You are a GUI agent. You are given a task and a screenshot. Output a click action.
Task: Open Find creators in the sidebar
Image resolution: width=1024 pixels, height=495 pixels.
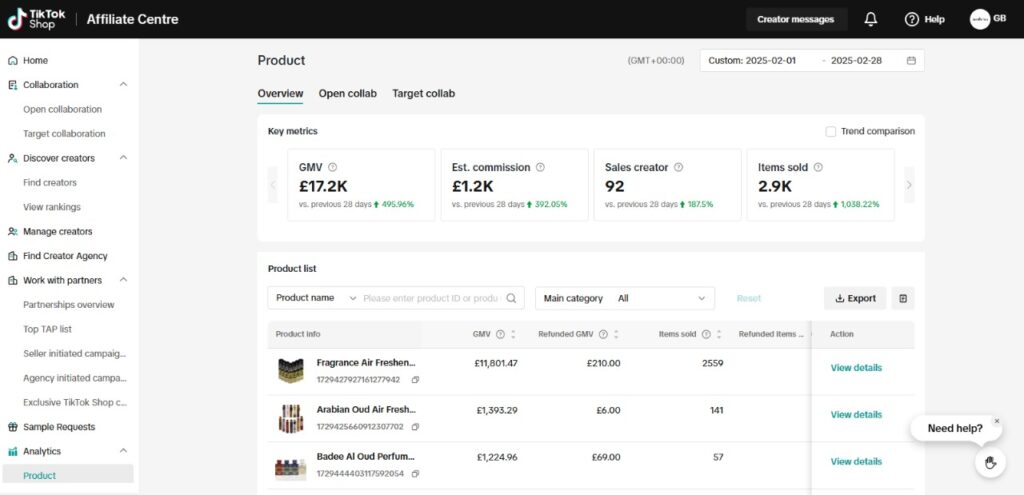[50, 183]
